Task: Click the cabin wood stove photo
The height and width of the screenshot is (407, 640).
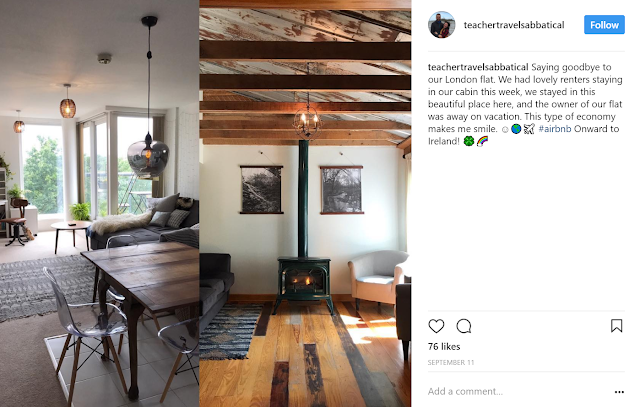Action: (305, 203)
